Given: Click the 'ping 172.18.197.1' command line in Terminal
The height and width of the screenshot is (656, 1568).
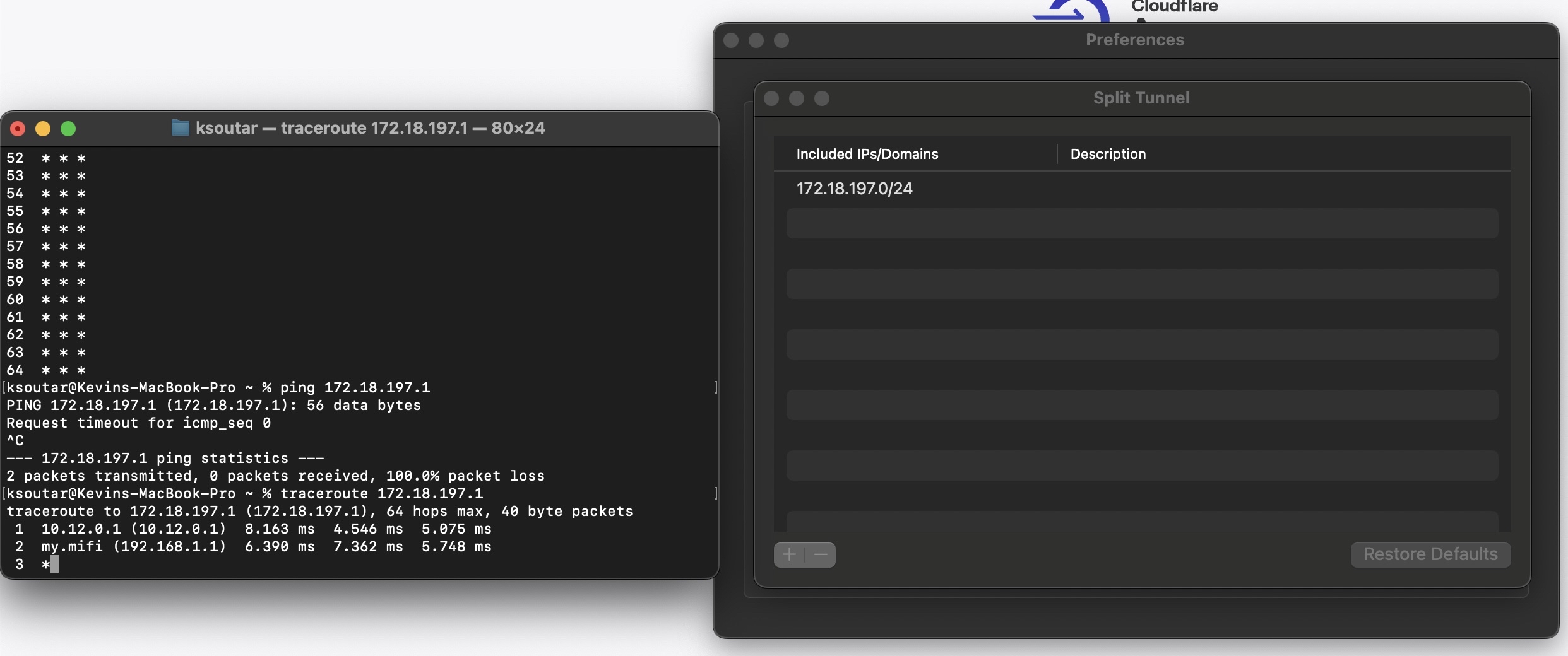Looking at the screenshot, I should [218, 387].
